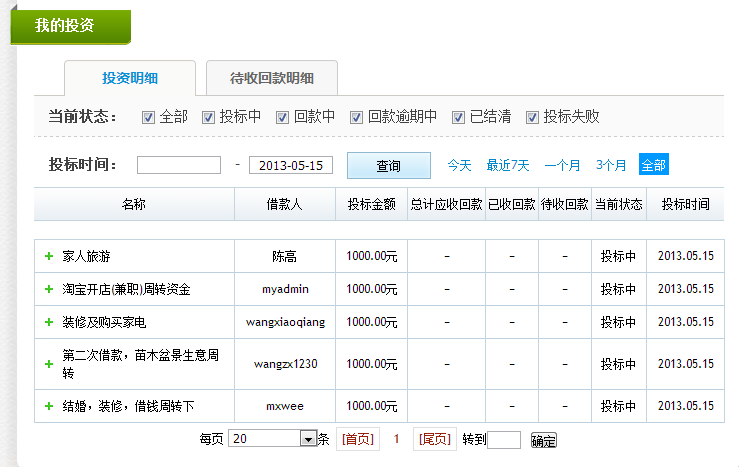Switch to the 待收回款明细 tab

(272, 78)
